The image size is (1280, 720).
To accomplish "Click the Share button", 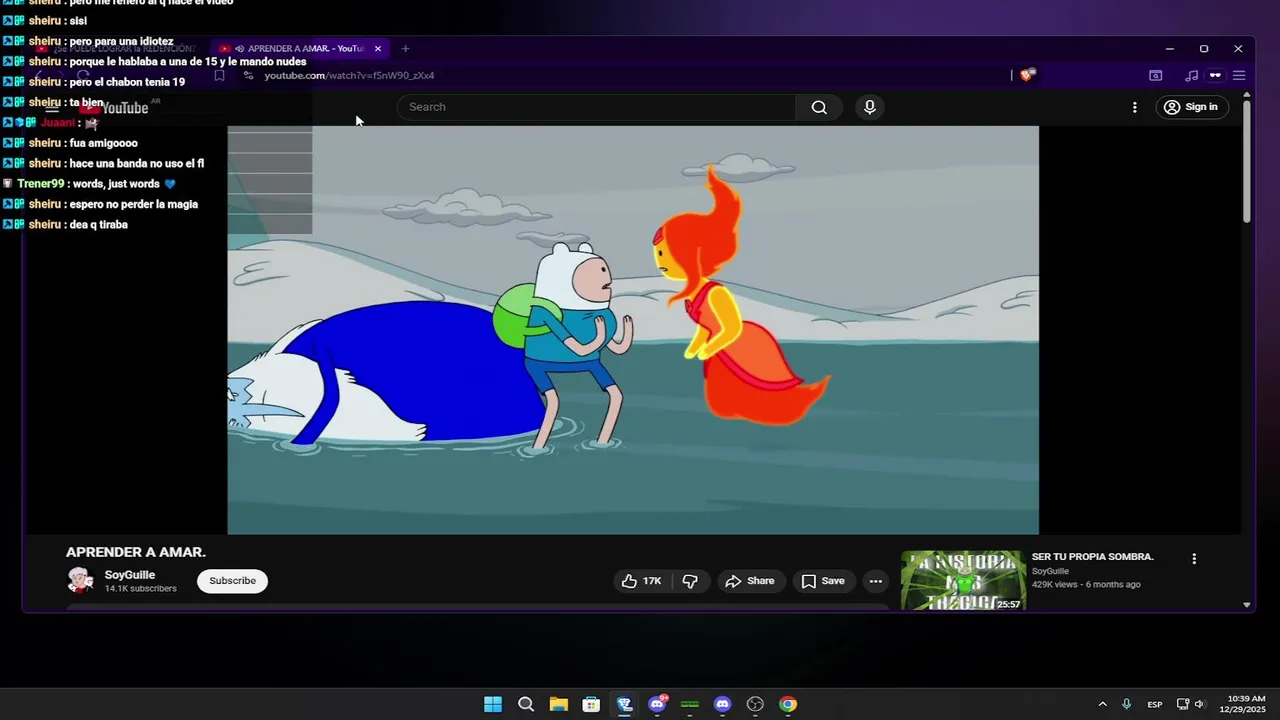I will 750,581.
